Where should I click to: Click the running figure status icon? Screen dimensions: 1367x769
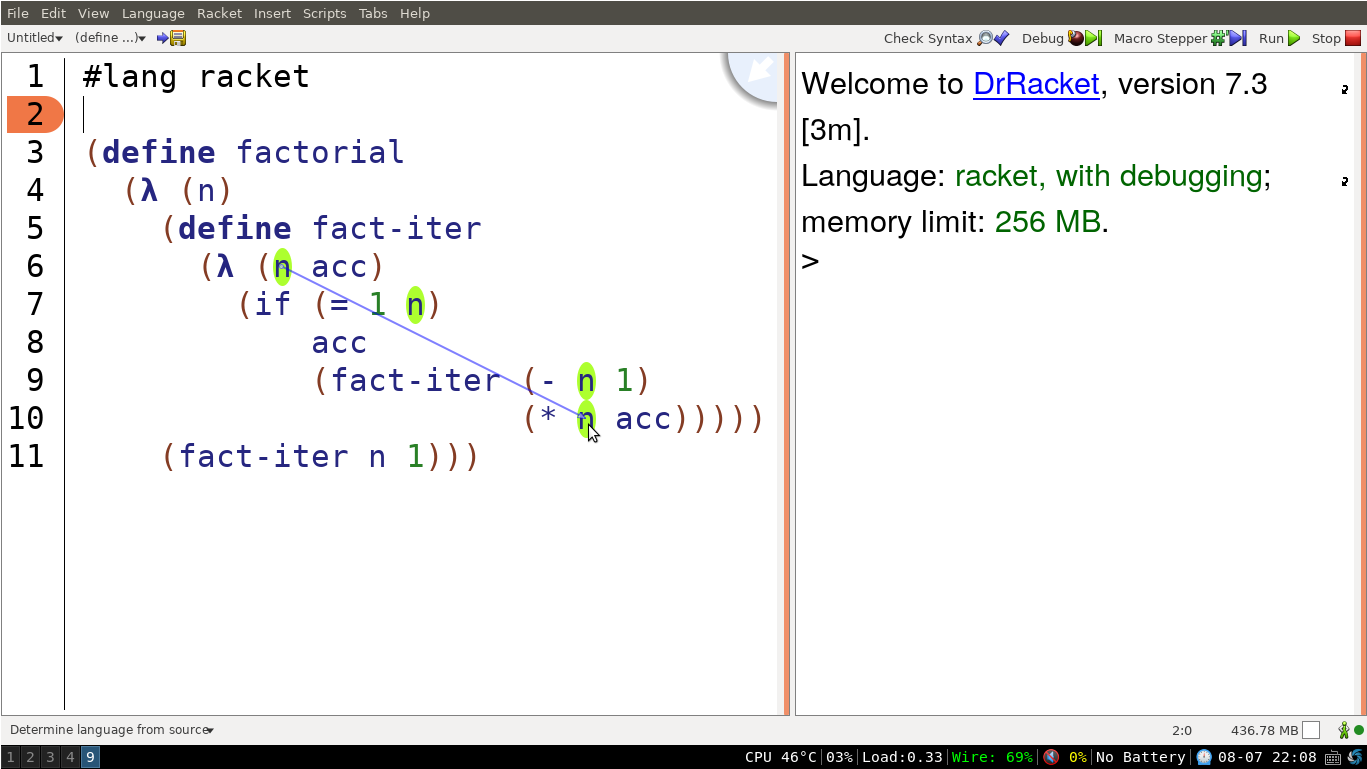click(1345, 731)
